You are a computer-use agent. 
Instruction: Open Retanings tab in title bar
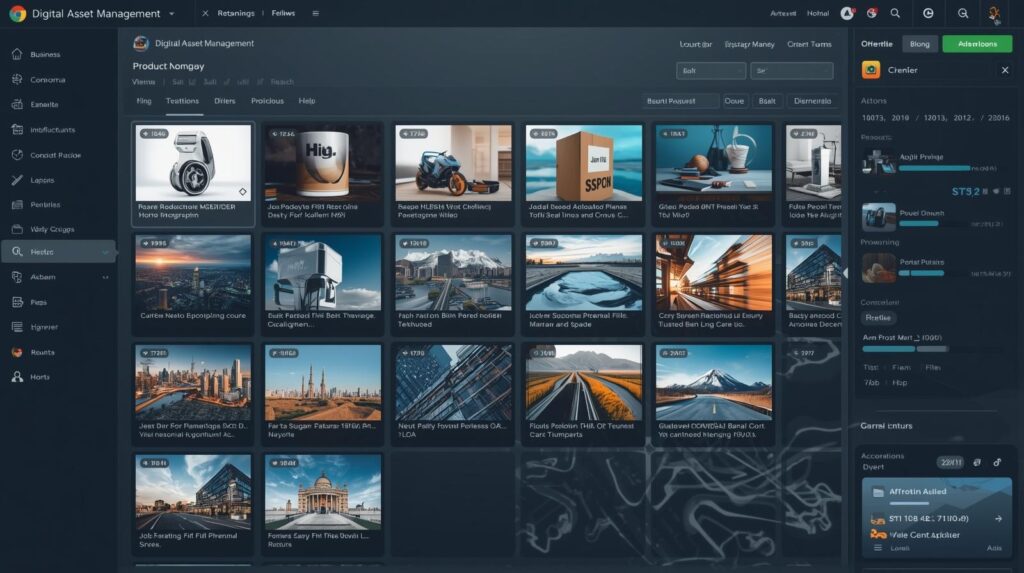236,13
